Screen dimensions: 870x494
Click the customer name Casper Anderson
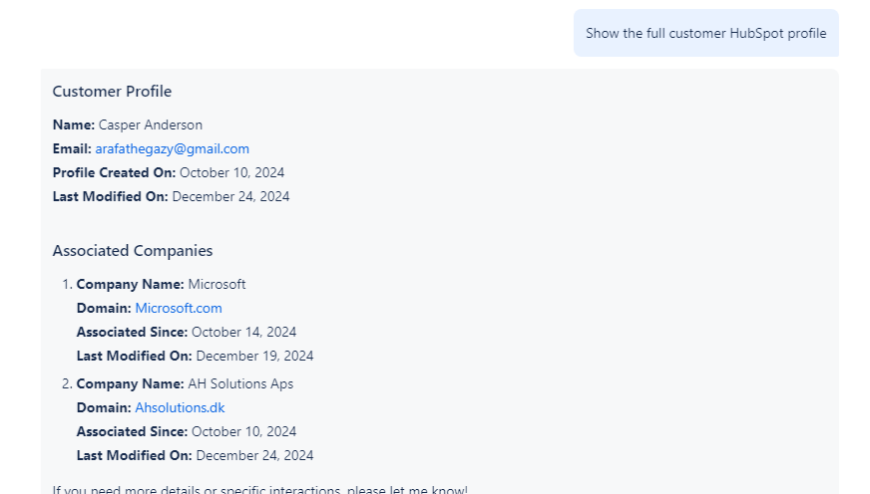(x=150, y=125)
